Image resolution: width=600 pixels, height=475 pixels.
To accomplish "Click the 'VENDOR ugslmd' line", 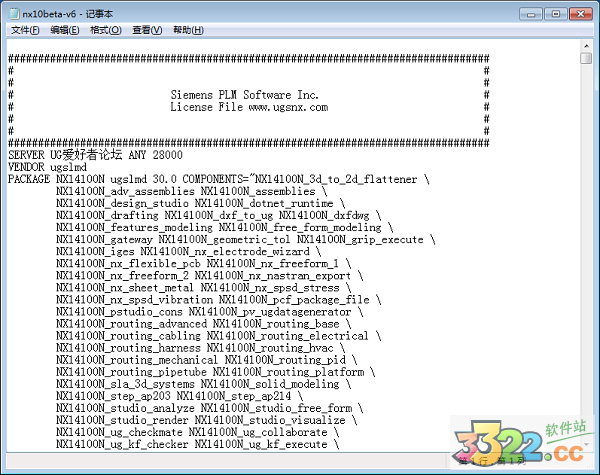I will point(47,167).
